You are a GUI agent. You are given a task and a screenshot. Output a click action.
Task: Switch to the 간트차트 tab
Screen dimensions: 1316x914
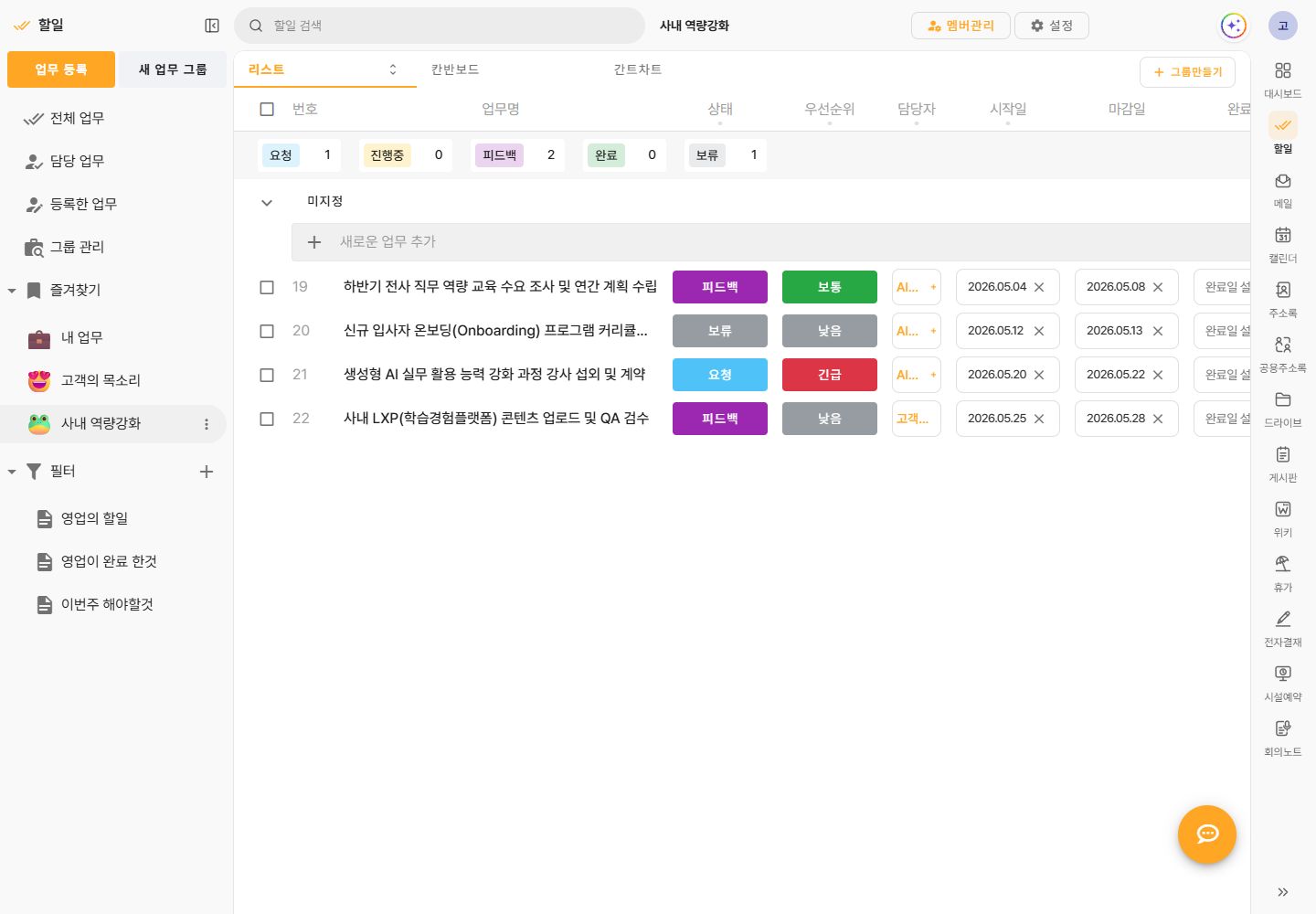point(638,69)
